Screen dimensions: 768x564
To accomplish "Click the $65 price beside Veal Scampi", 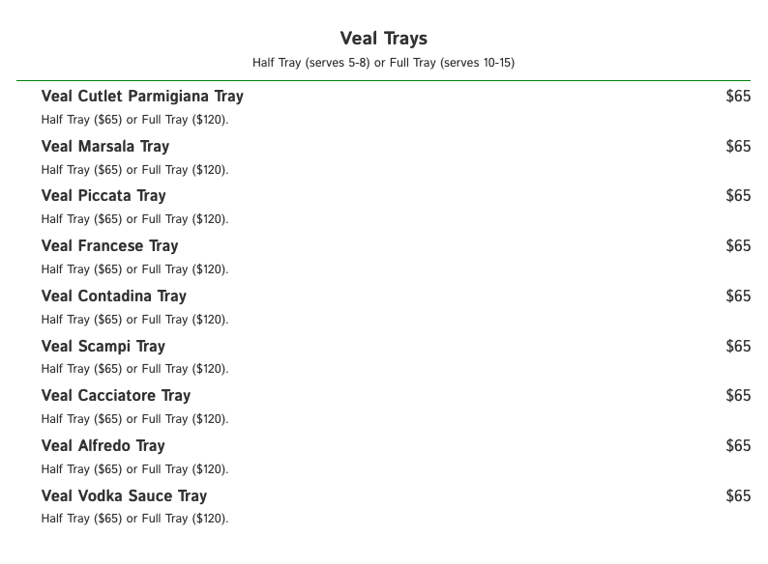I will pos(738,347).
